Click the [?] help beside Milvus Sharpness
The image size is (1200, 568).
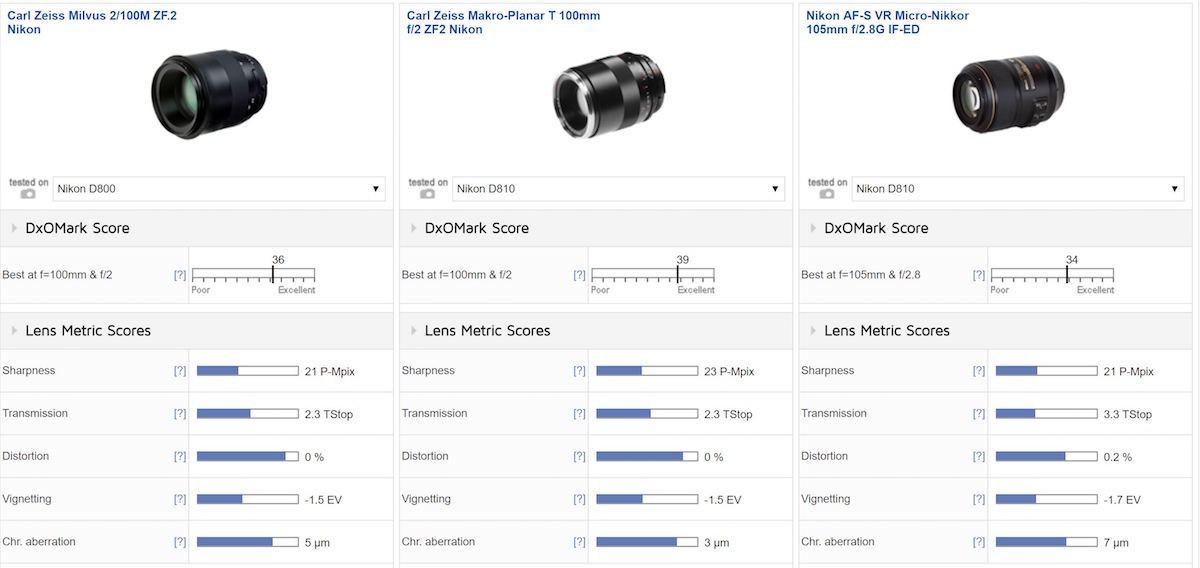click(x=180, y=371)
